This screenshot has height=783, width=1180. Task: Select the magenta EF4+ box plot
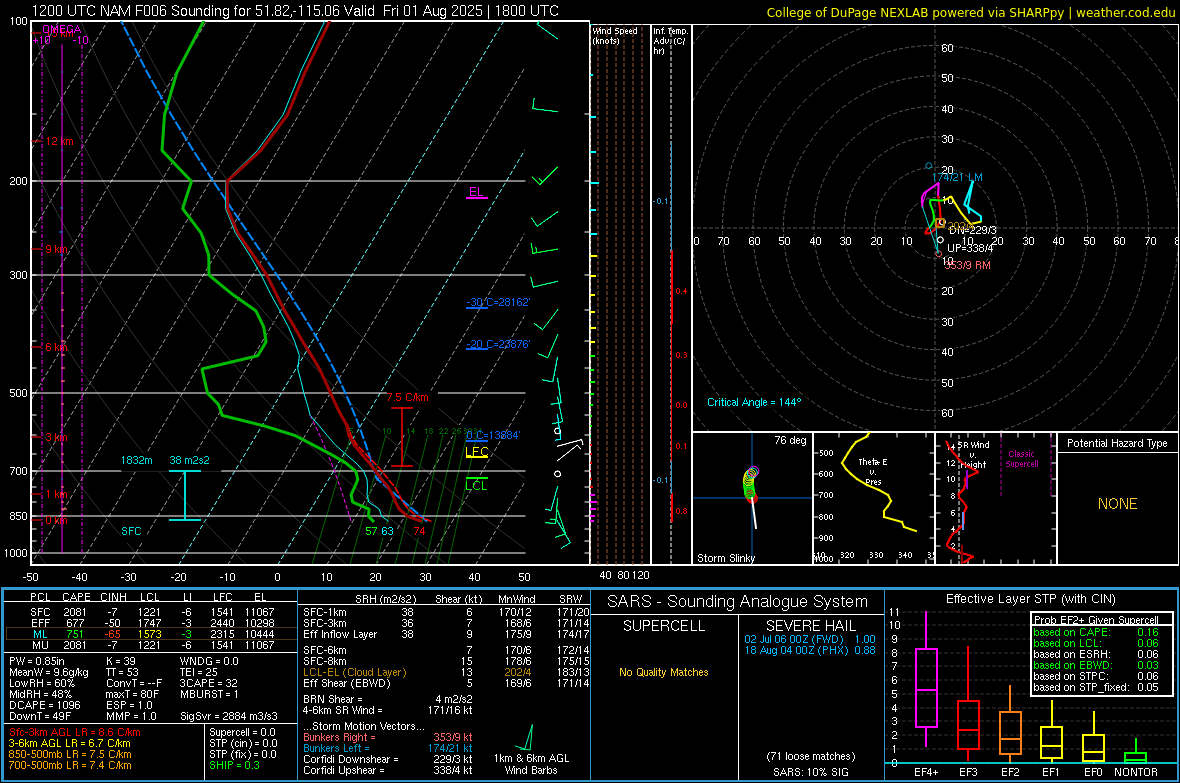tap(926, 678)
